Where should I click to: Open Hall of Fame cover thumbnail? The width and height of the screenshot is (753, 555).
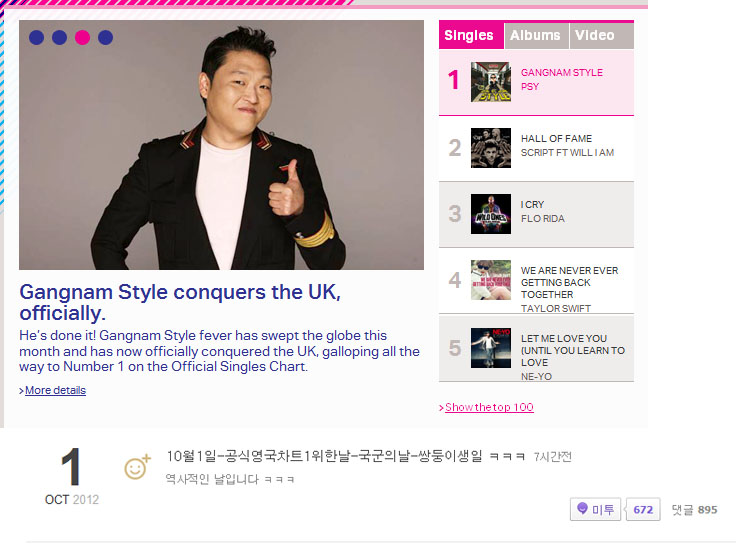point(491,148)
